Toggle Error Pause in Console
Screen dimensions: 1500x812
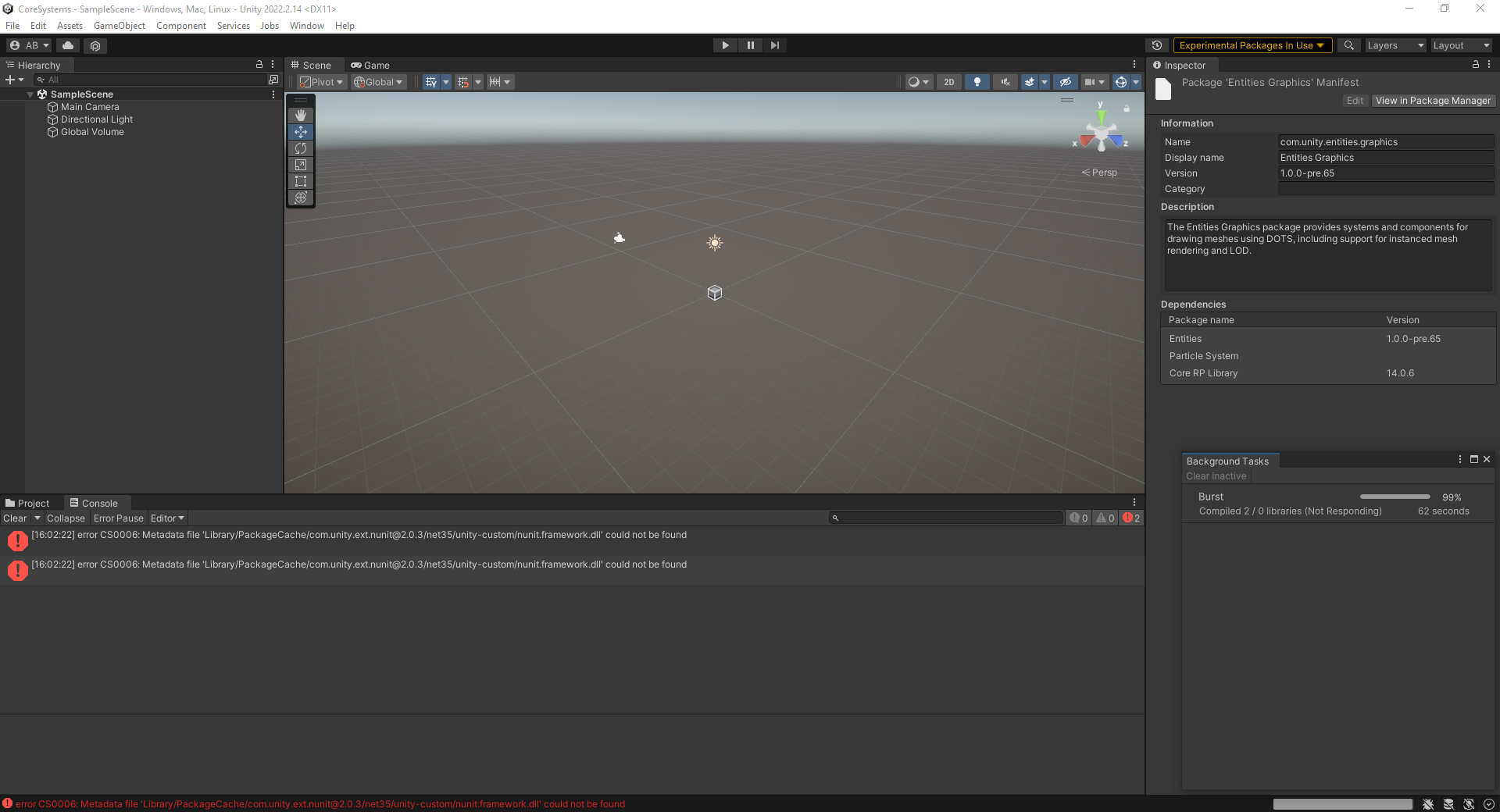coord(119,518)
